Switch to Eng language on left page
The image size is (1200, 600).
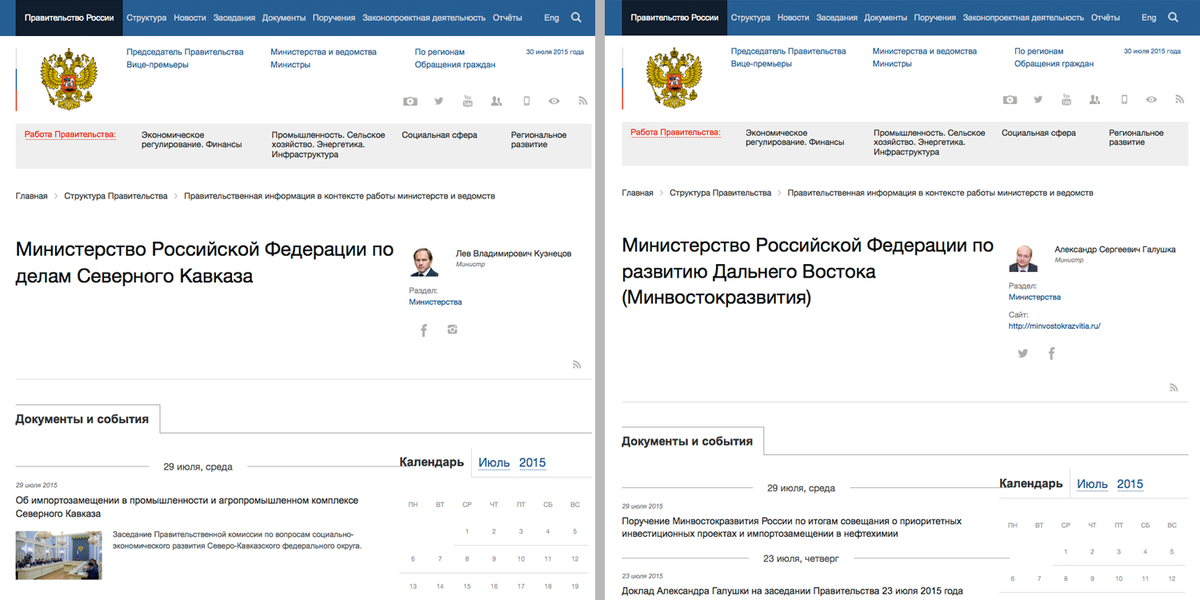click(x=551, y=18)
